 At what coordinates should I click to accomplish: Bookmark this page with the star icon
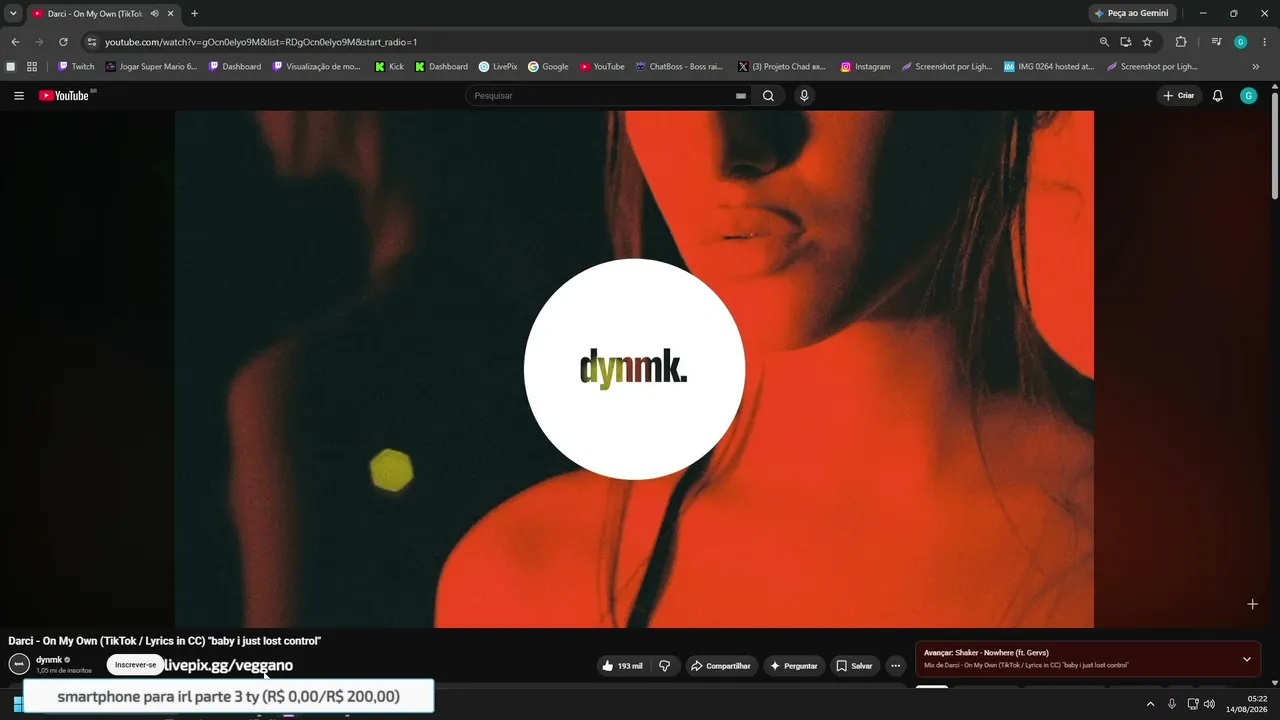tap(1147, 42)
